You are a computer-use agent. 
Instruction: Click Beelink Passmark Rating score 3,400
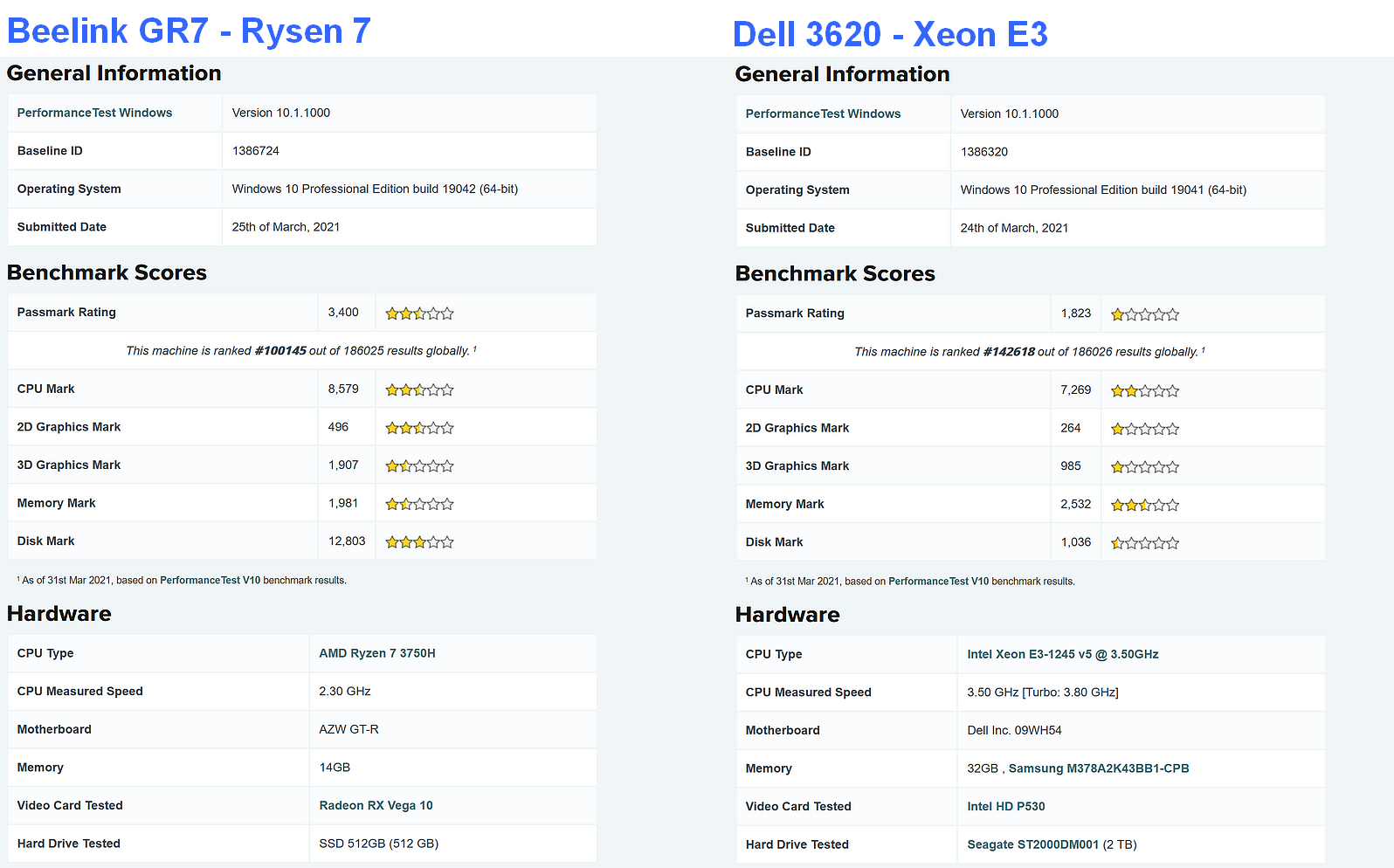click(x=343, y=312)
